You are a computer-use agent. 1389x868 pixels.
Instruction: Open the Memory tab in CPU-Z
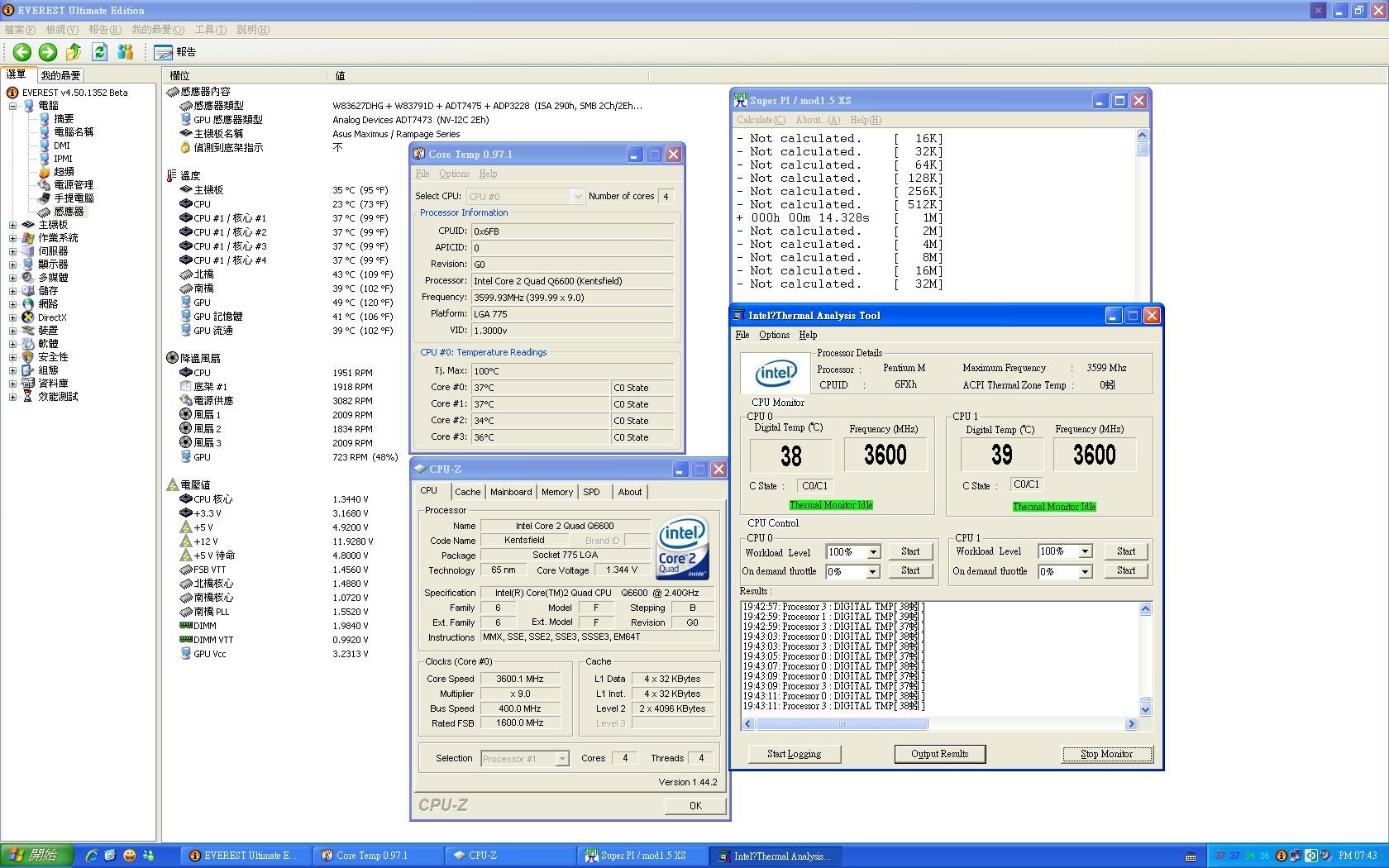coord(557,492)
